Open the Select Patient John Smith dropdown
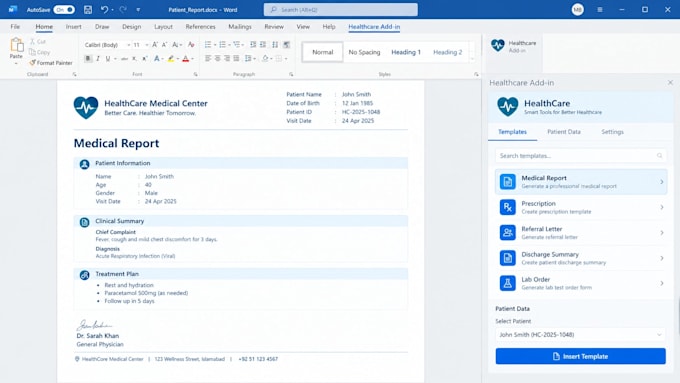680x383 pixels. coord(580,334)
